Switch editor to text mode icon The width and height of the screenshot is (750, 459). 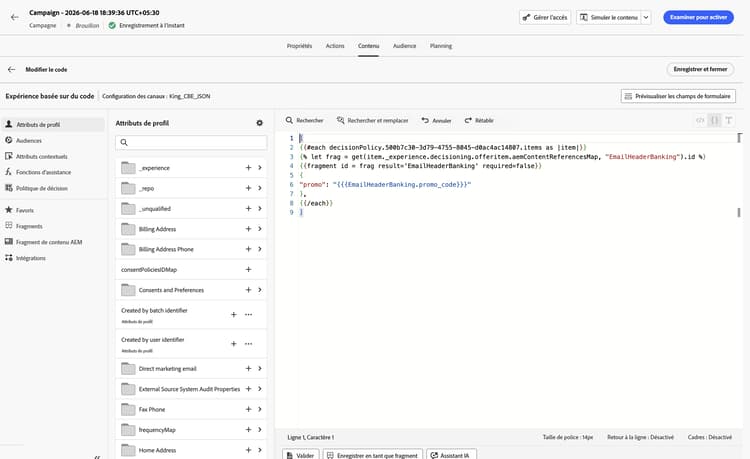click(729, 120)
